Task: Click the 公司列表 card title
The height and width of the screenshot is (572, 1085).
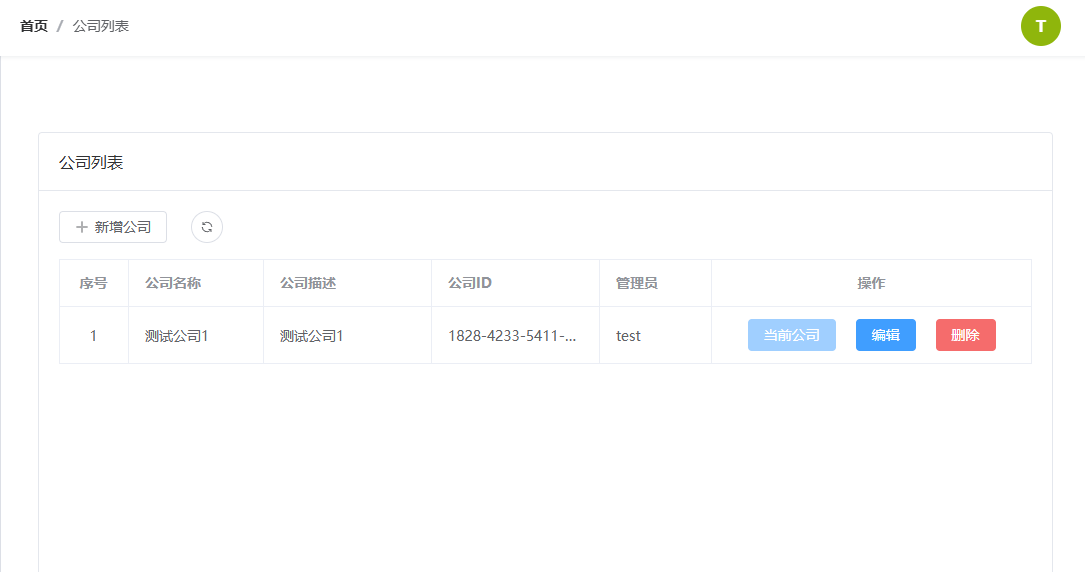Action: pyautogui.click(x=91, y=162)
